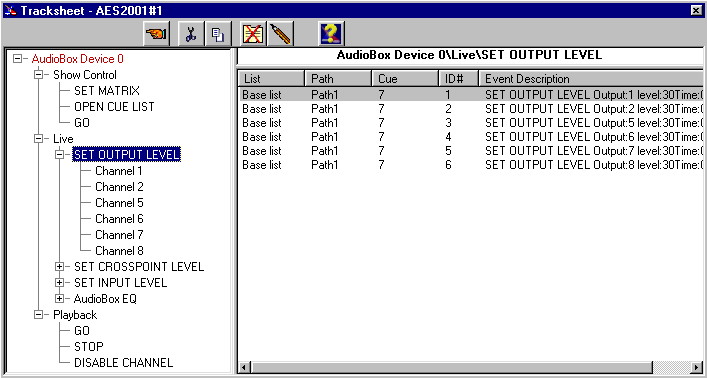Sort by the ID# column header

click(x=459, y=79)
